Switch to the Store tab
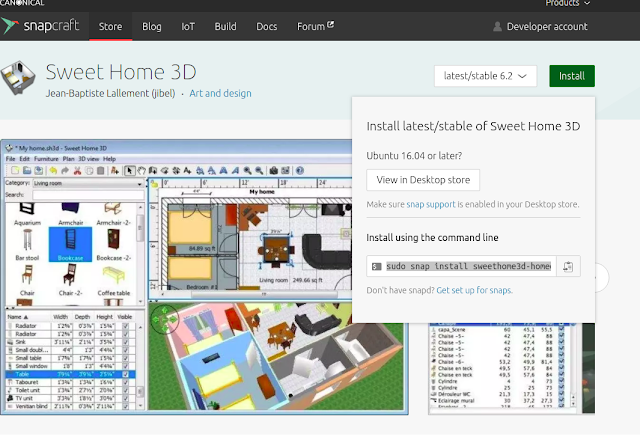640x446 pixels. coord(110,27)
